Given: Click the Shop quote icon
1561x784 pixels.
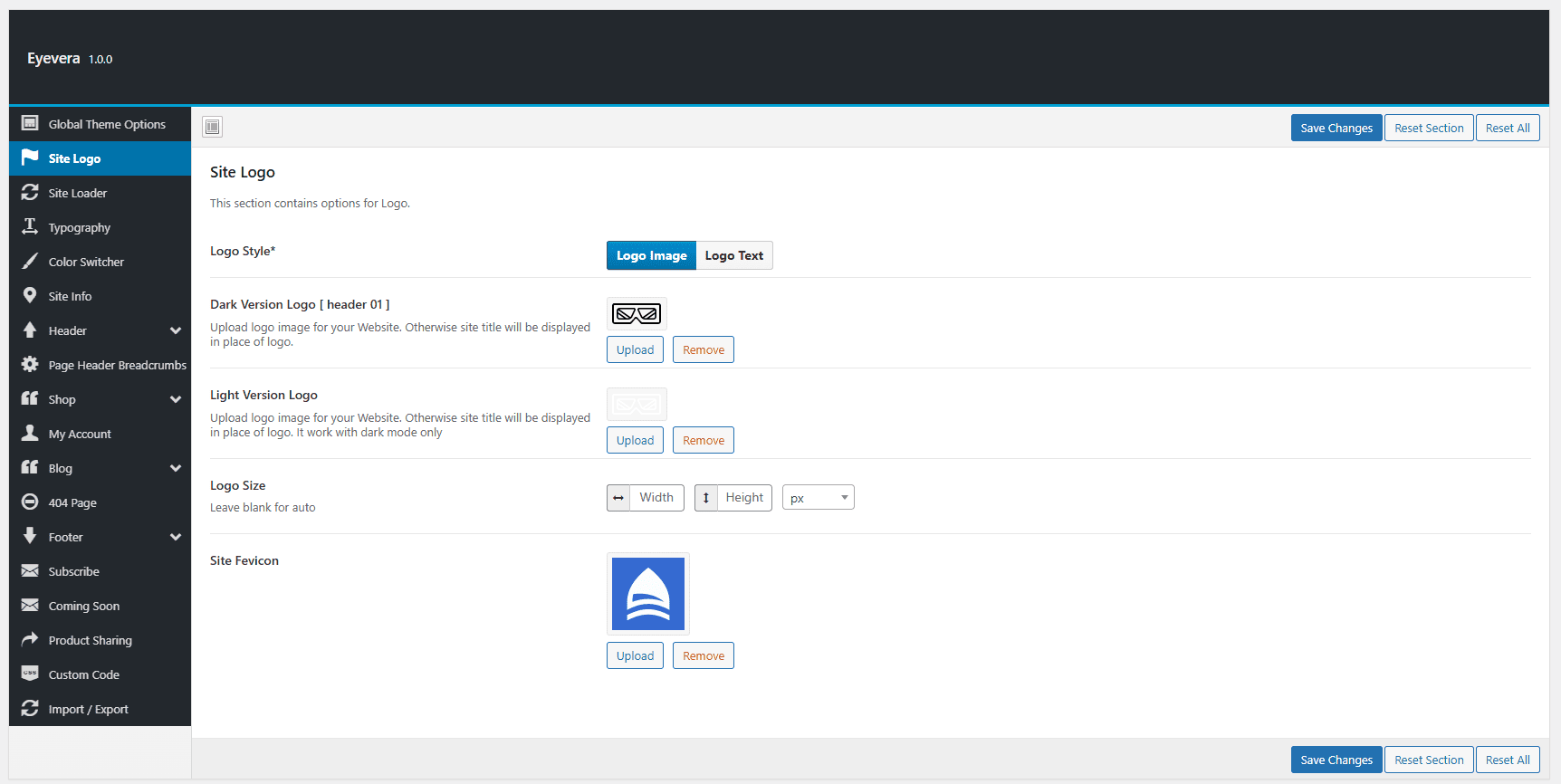Looking at the screenshot, I should (x=30, y=398).
